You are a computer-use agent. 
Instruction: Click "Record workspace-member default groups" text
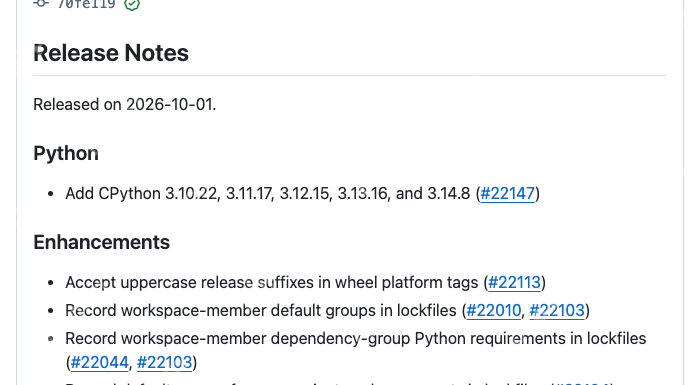pos(327,310)
